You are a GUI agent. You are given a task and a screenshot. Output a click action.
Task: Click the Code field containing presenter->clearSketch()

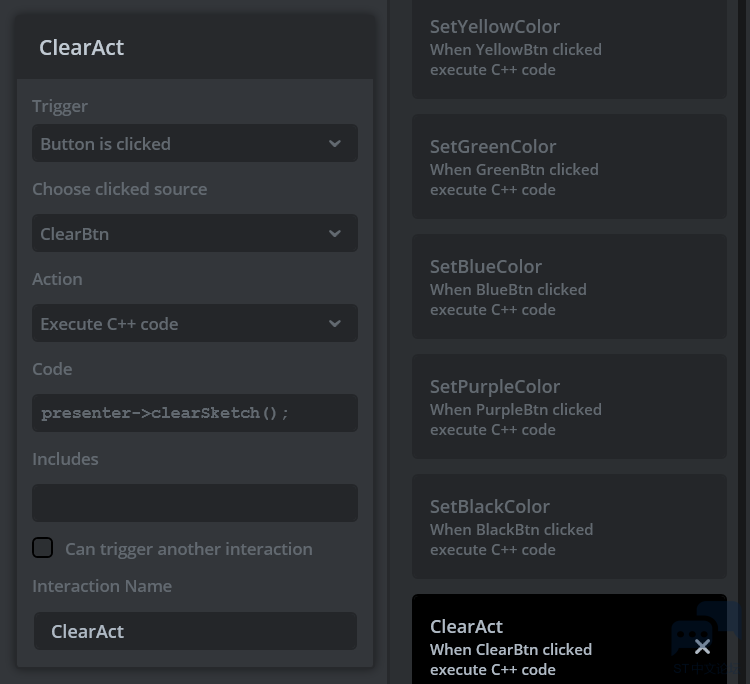coord(194,413)
